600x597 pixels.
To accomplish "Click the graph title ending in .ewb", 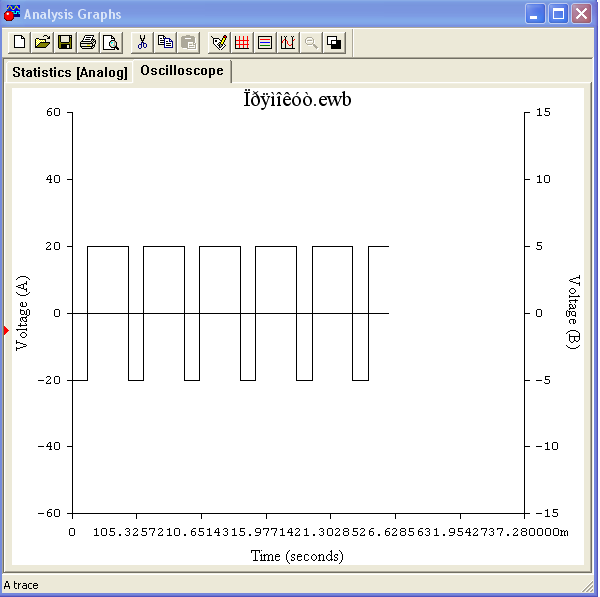I will point(297,100).
